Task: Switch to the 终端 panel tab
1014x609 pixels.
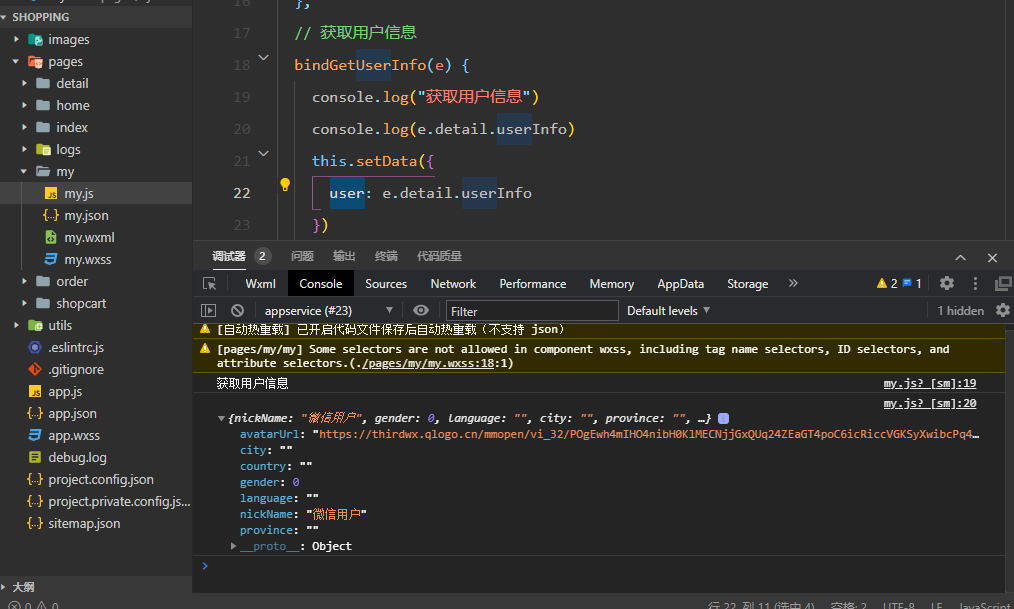Action: pyautogui.click(x=386, y=257)
